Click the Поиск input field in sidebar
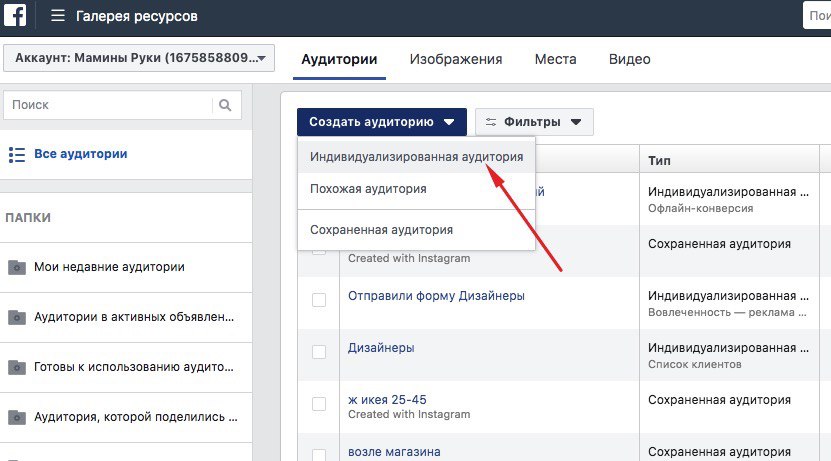831x461 pixels. click(108, 105)
